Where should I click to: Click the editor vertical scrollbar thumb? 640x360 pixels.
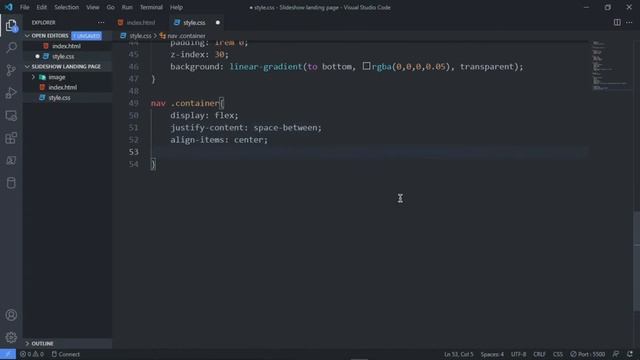(637, 261)
